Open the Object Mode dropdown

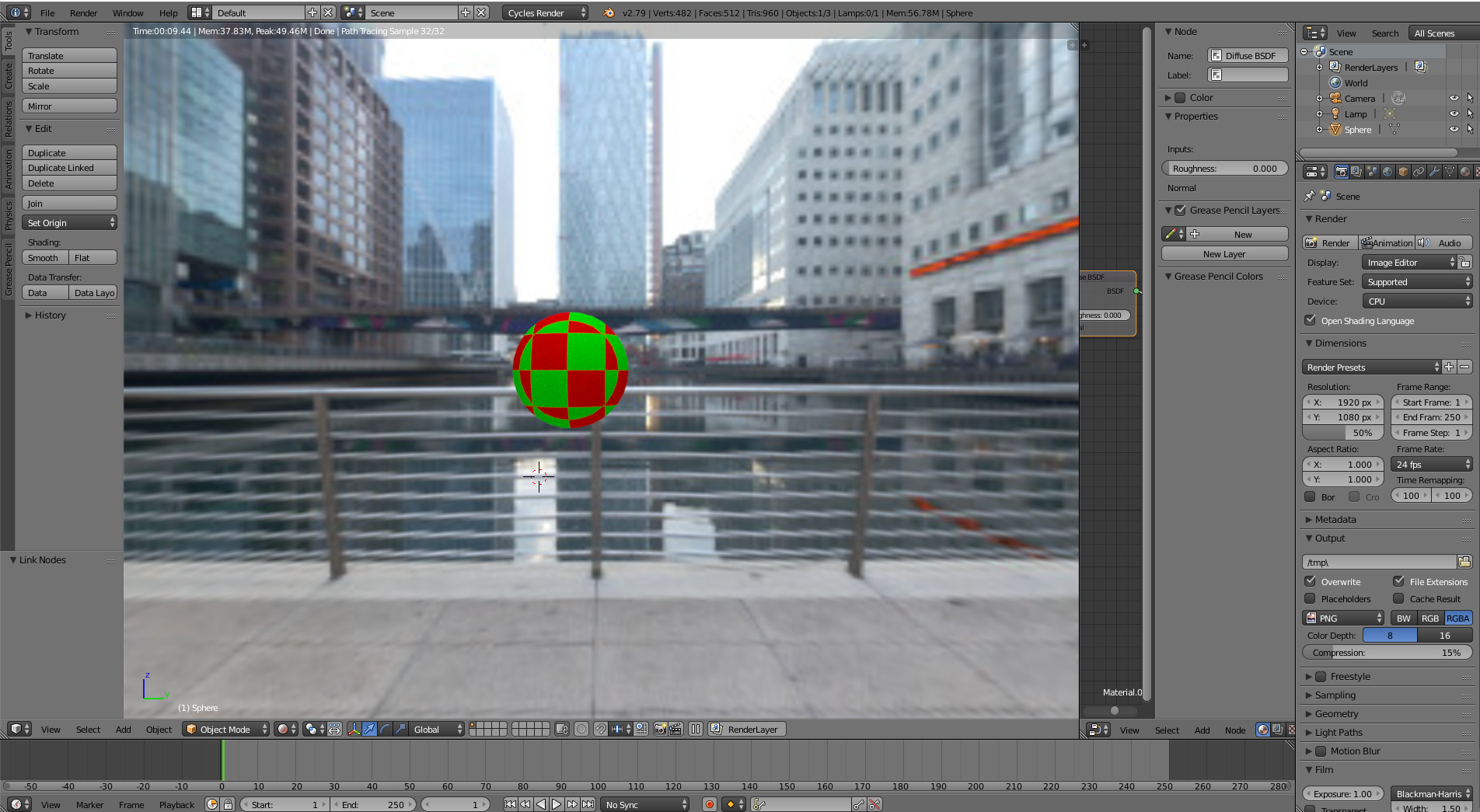226,729
